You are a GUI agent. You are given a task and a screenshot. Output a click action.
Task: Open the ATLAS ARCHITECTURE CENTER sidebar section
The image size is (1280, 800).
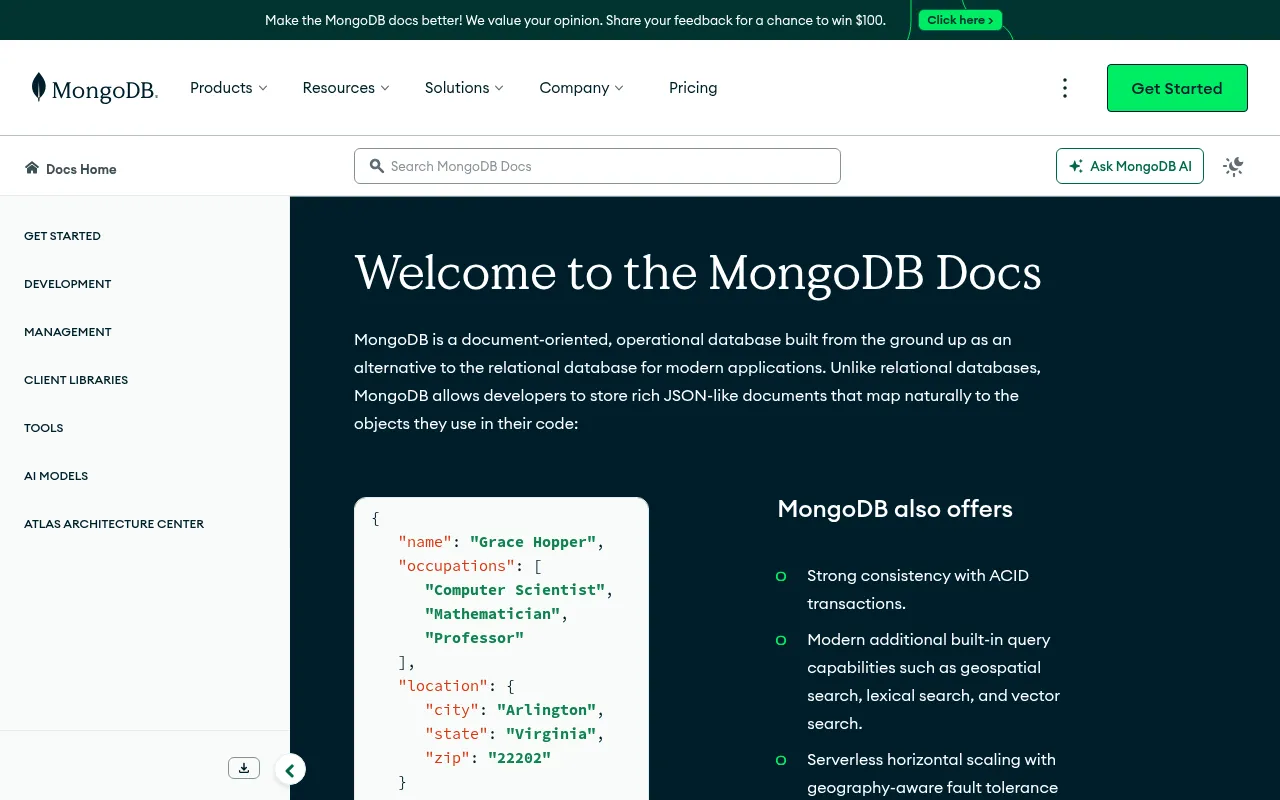114,524
